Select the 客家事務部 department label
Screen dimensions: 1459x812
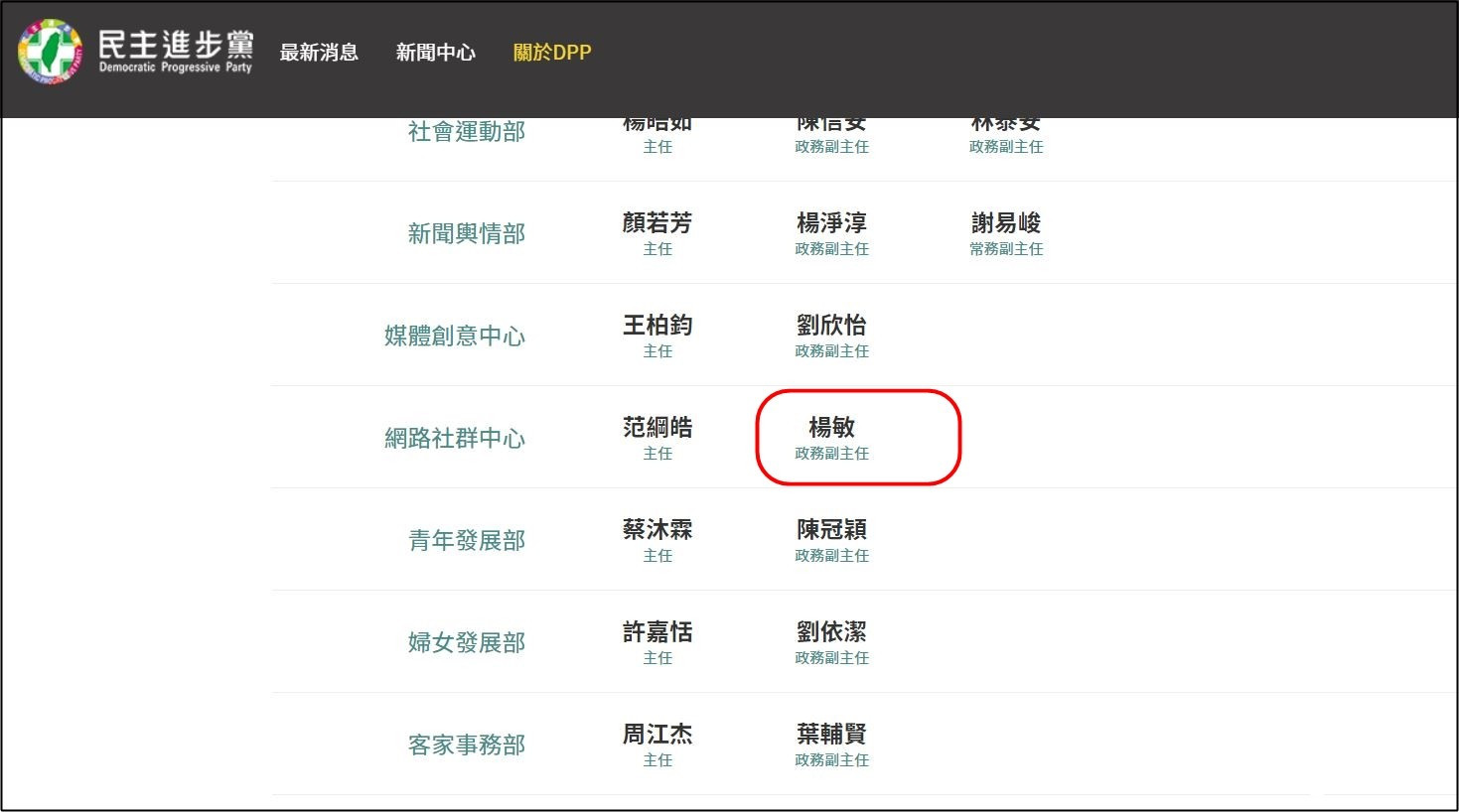(x=467, y=744)
